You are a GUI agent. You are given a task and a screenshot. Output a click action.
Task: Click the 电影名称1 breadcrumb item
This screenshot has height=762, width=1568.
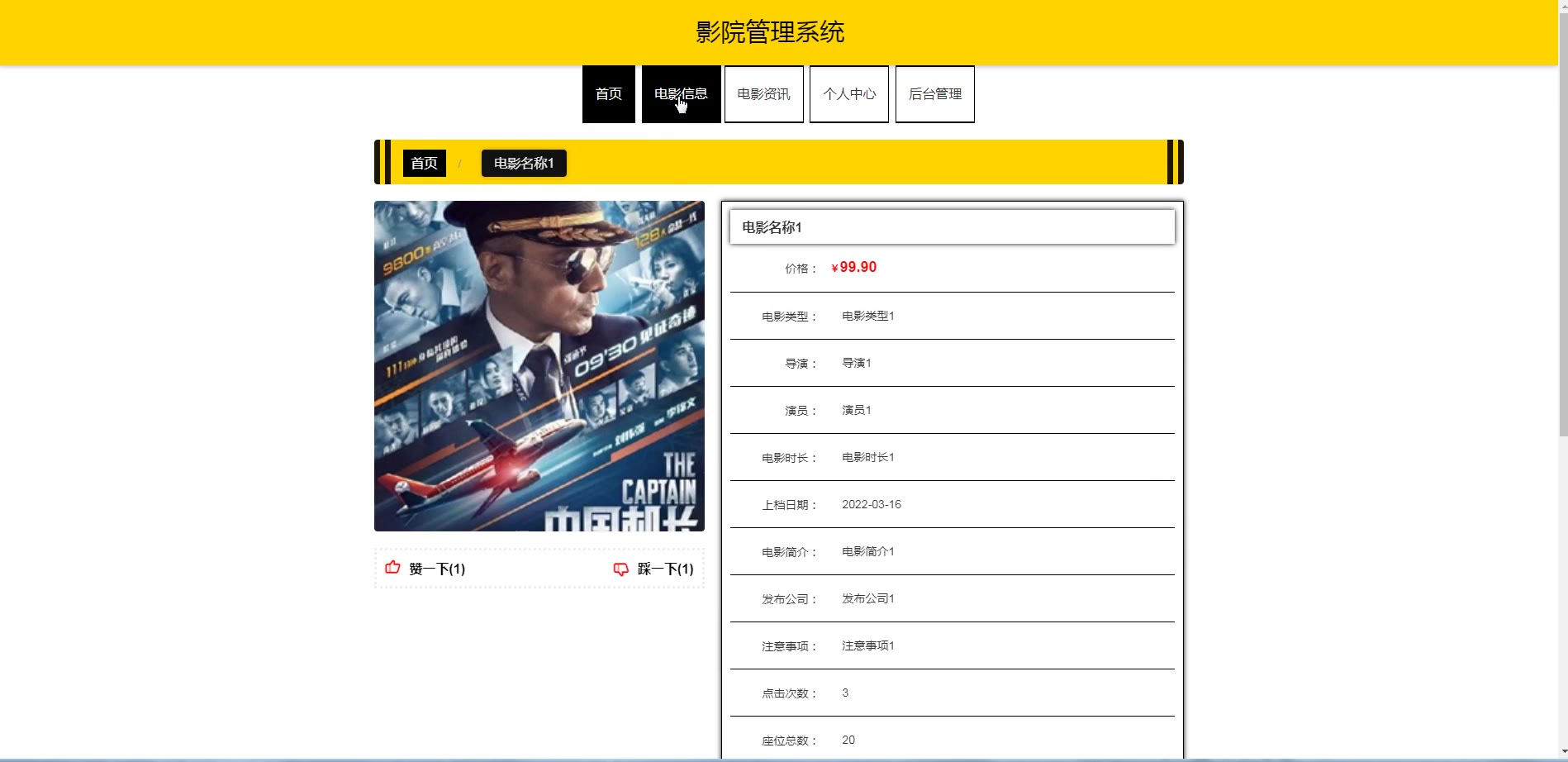(524, 164)
